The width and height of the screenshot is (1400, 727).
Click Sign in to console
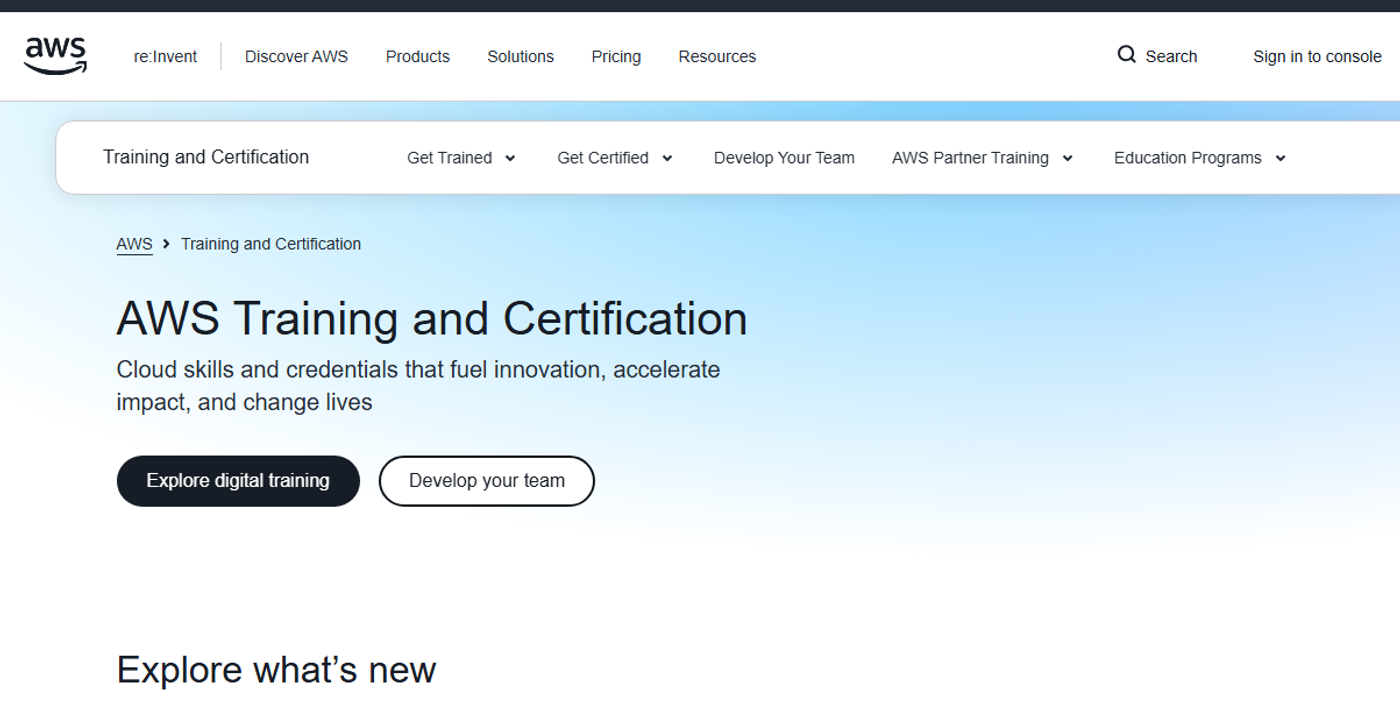tap(1317, 57)
